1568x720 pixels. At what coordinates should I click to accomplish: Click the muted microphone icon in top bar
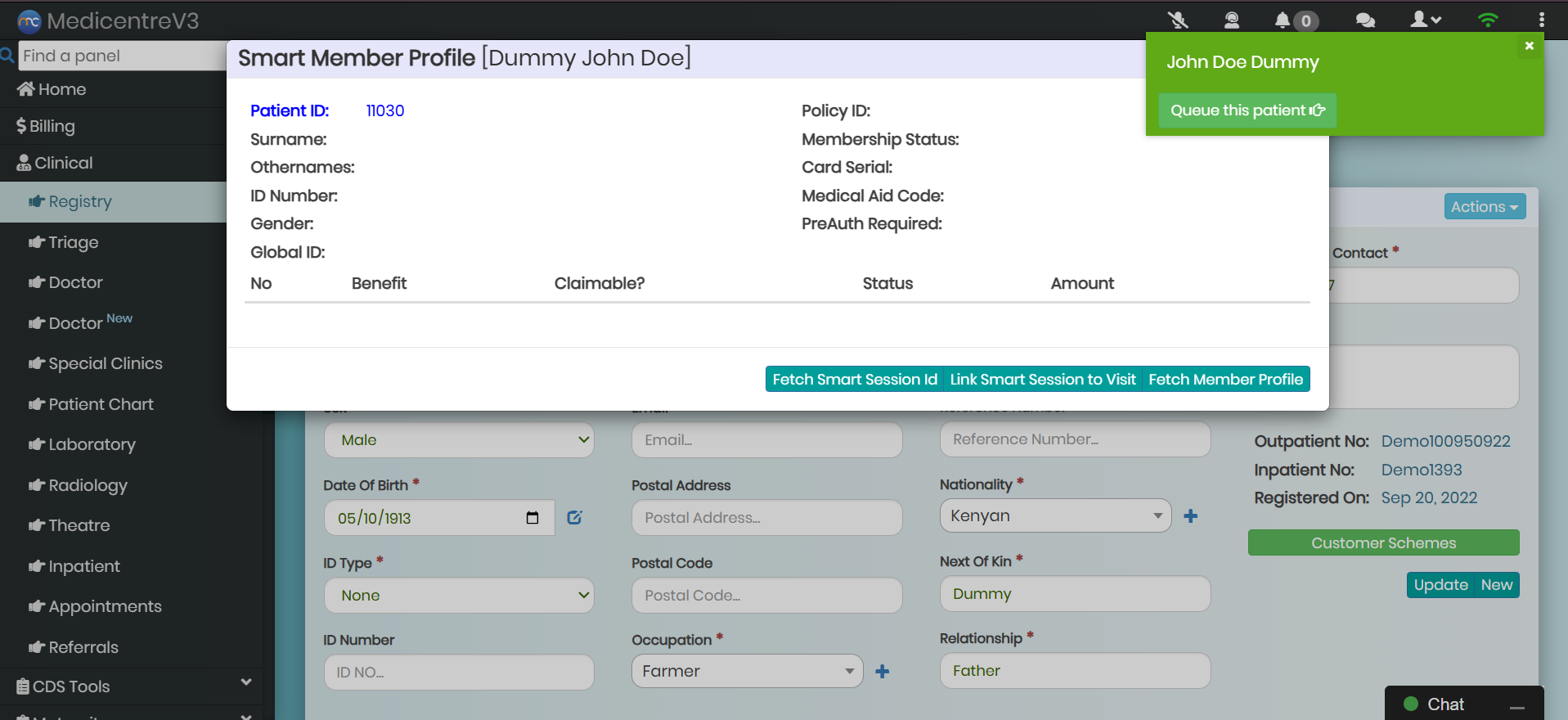tap(1178, 20)
